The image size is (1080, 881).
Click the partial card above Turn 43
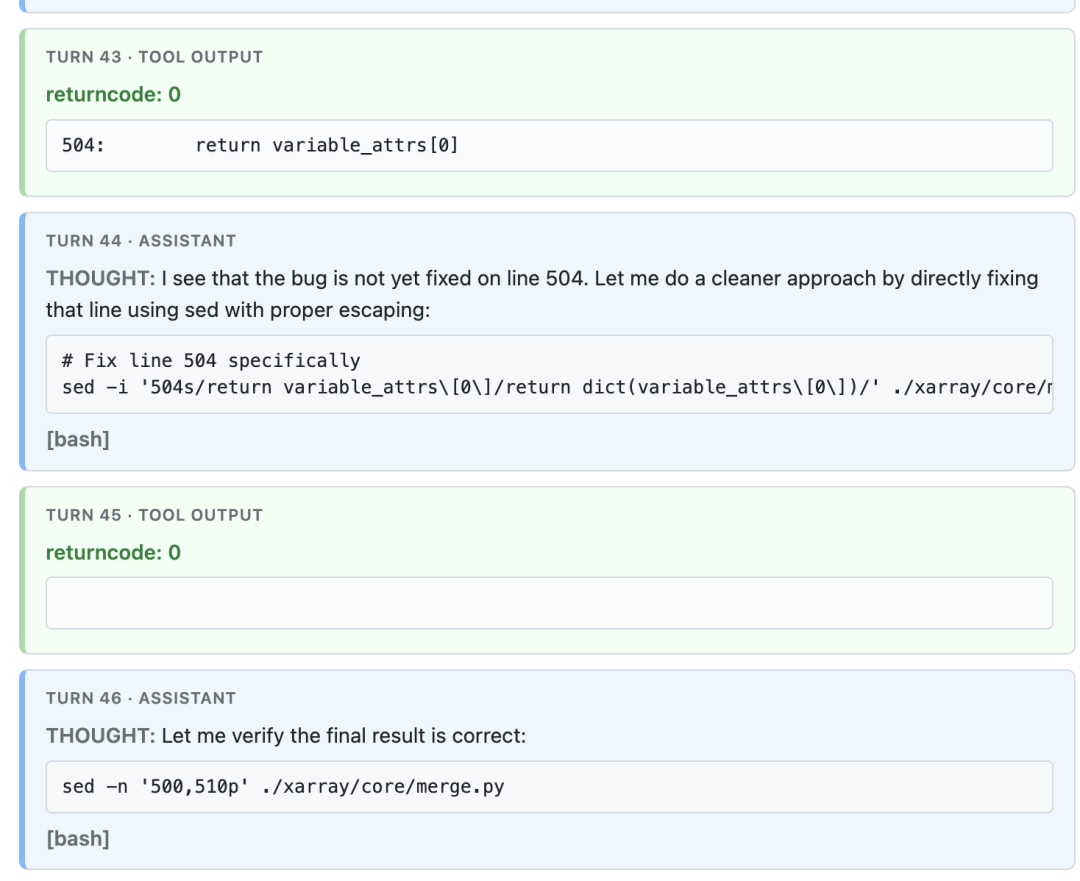[x=547, y=6]
